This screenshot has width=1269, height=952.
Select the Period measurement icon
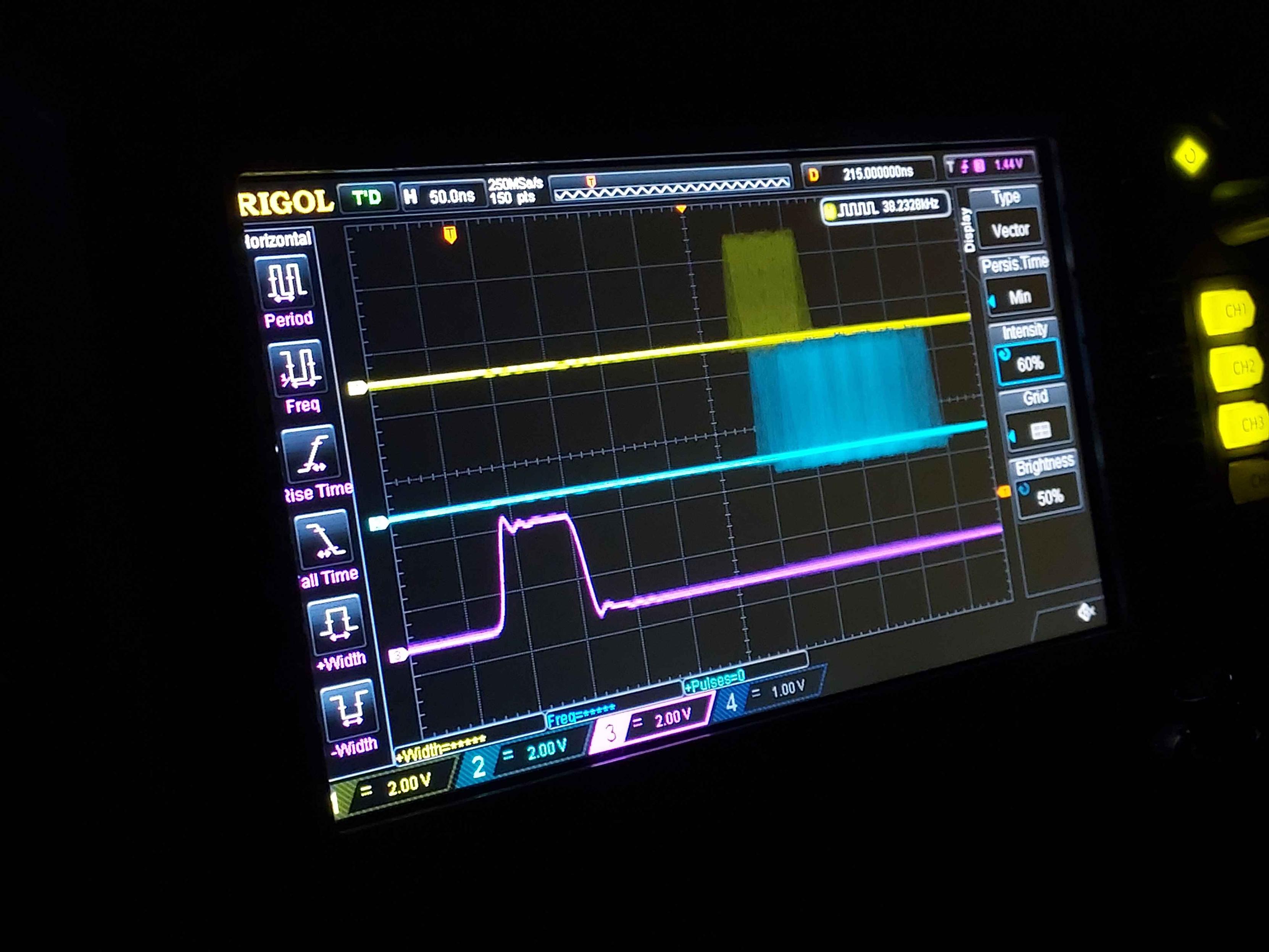[x=285, y=282]
